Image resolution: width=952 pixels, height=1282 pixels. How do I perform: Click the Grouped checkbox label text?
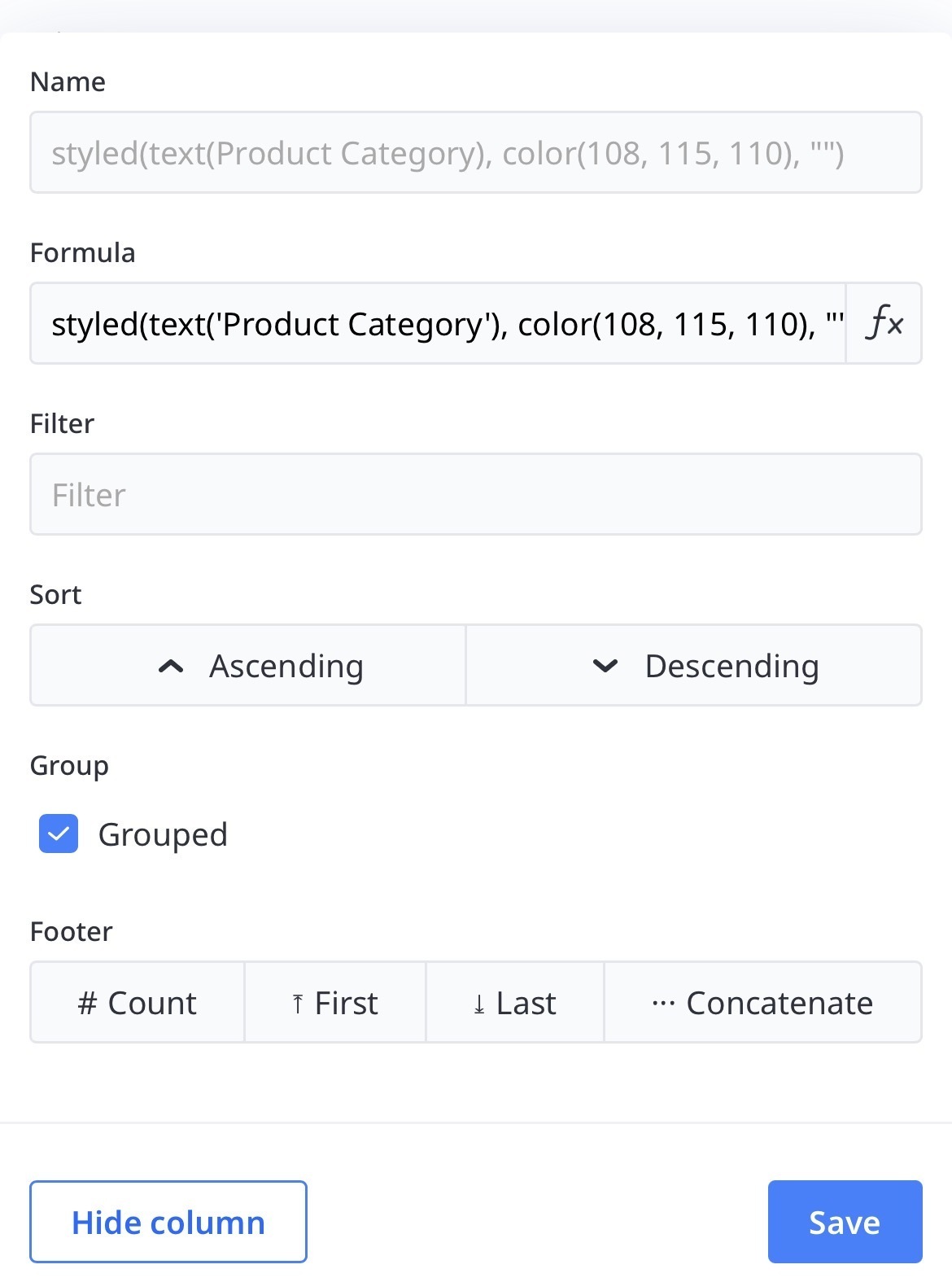[x=163, y=834]
